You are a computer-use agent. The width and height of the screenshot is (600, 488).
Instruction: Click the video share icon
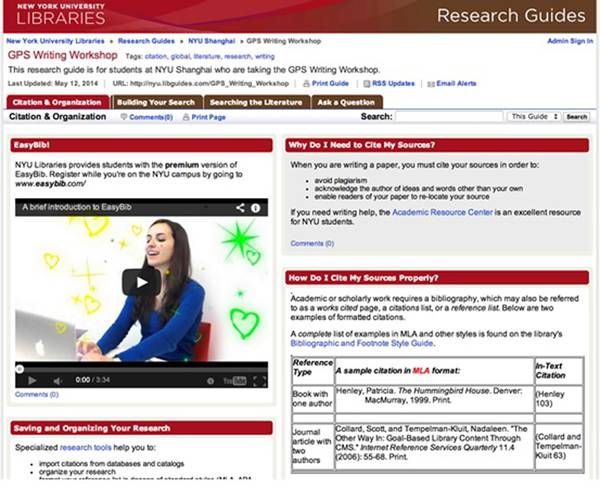240,208
